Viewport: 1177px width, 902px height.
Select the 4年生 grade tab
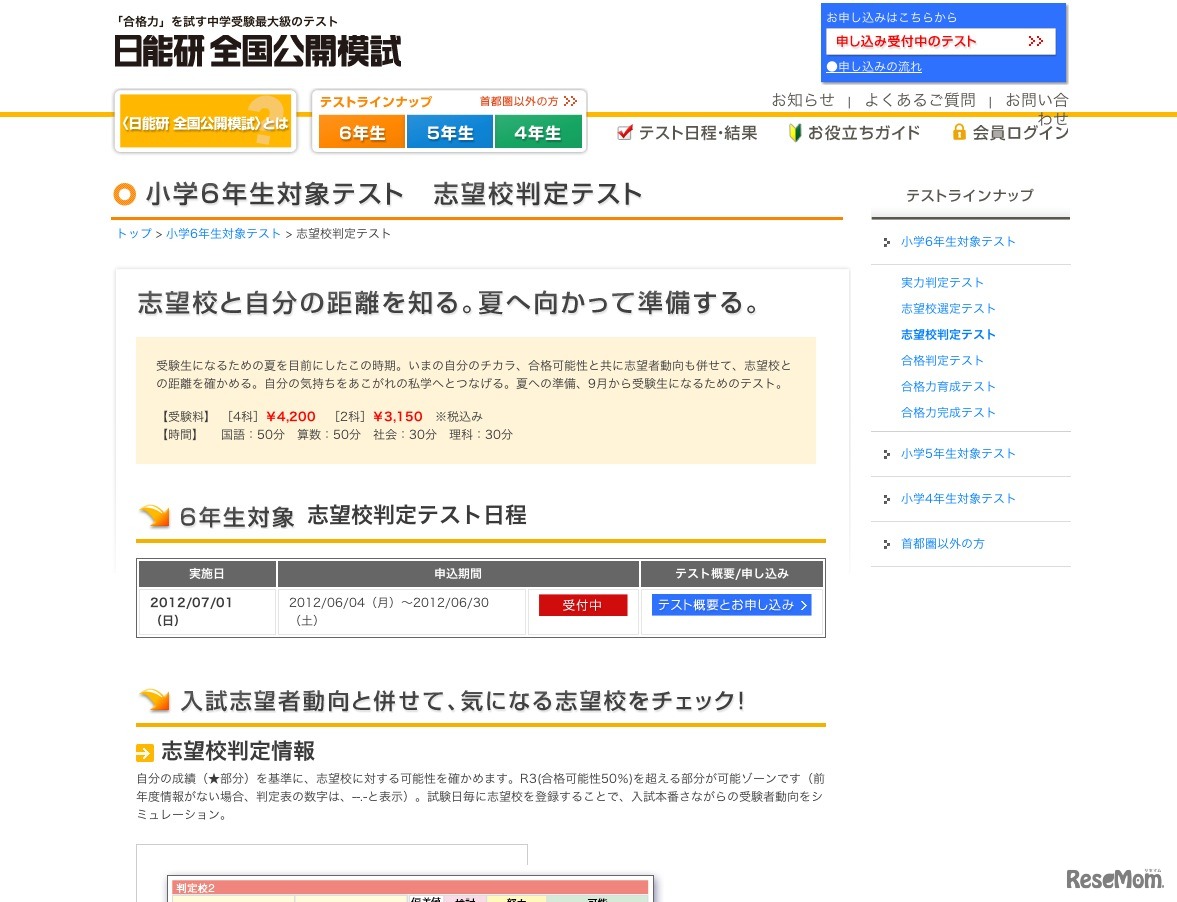pyautogui.click(x=539, y=131)
